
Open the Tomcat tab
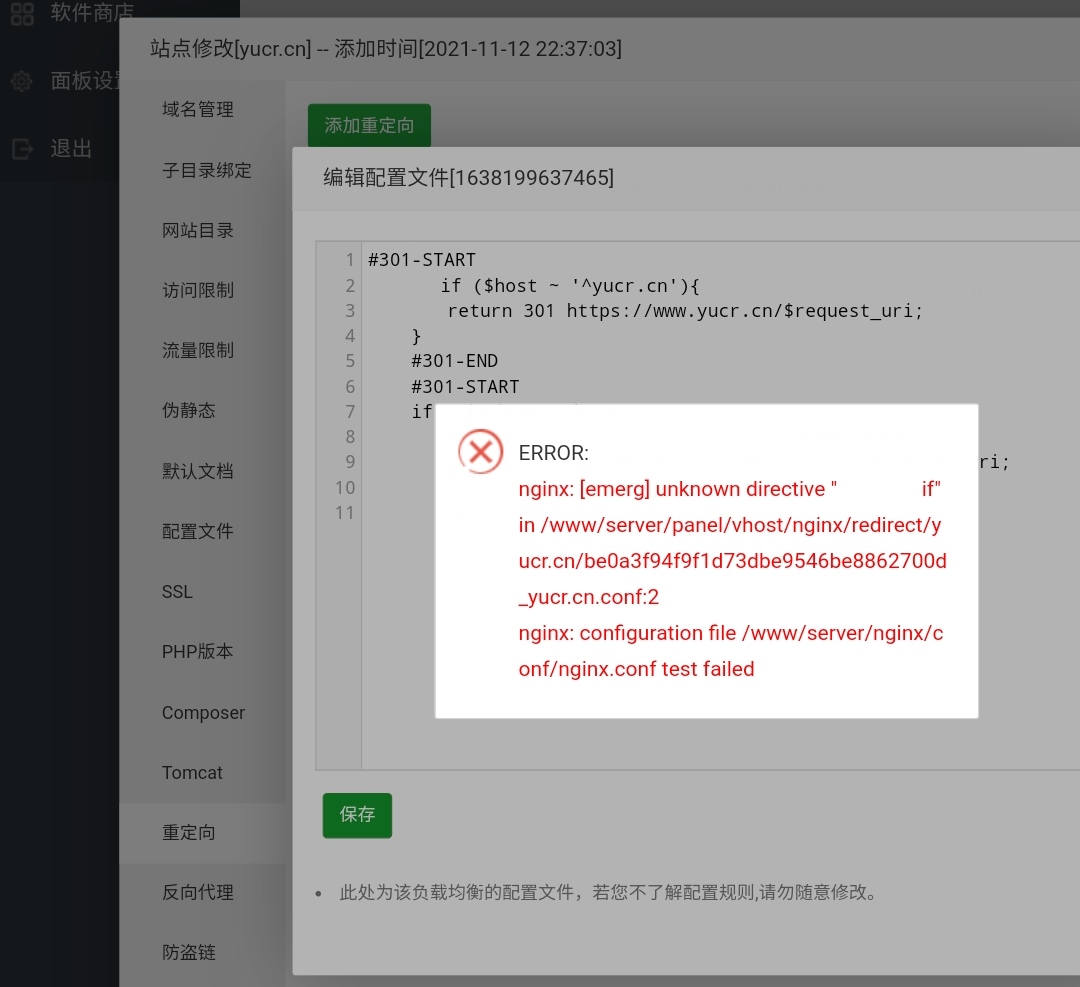(x=192, y=773)
